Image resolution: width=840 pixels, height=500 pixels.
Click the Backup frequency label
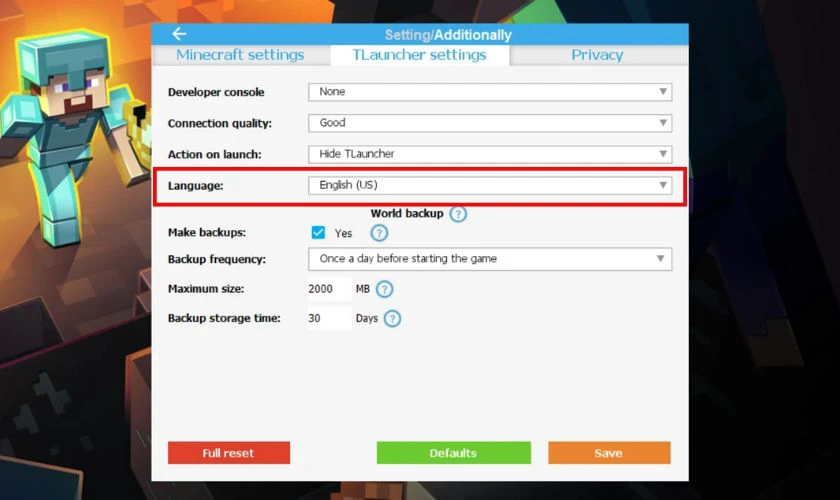[216, 259]
